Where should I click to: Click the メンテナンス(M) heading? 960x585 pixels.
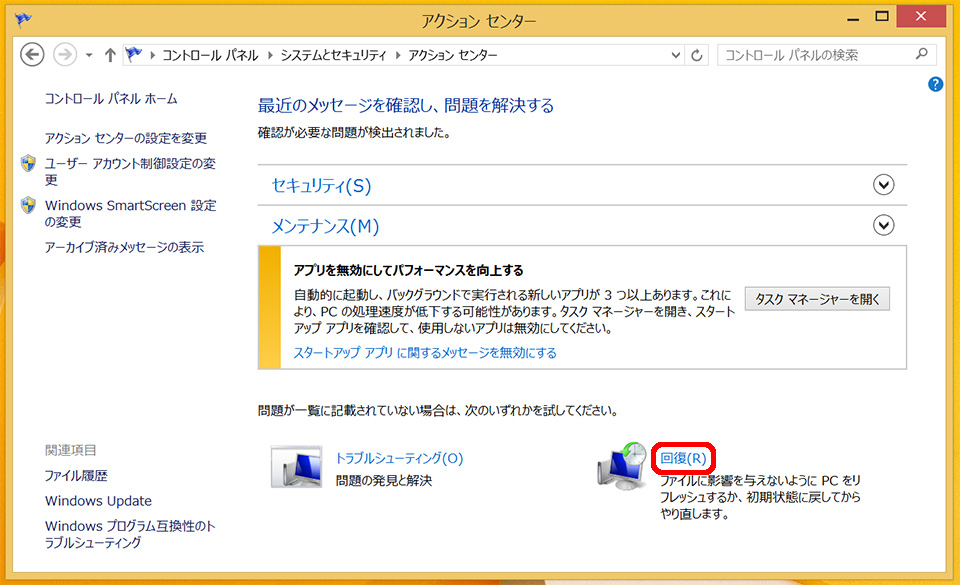click(x=325, y=226)
